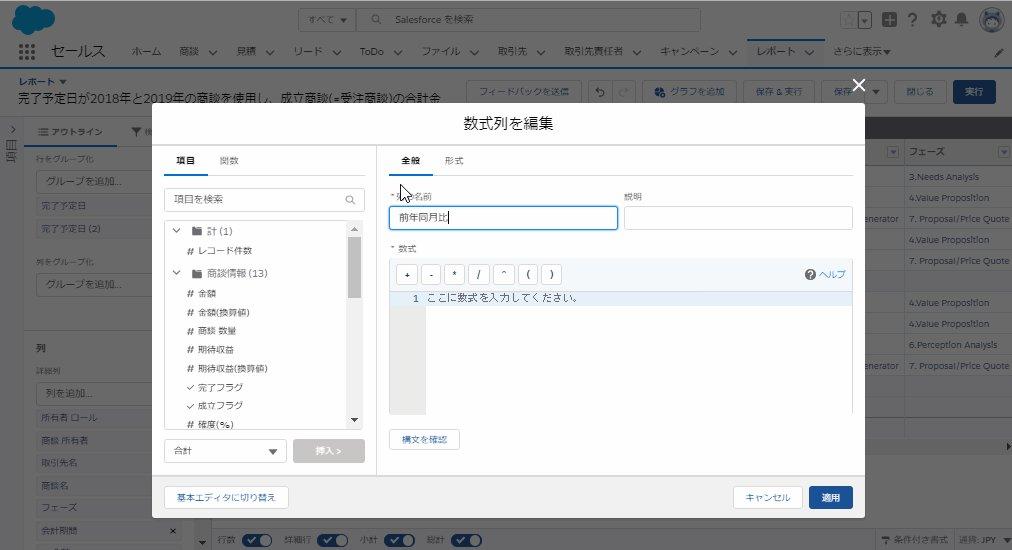Open the フェーズ column header dropdown
This screenshot has height=550, width=1012.
(x=1003, y=152)
